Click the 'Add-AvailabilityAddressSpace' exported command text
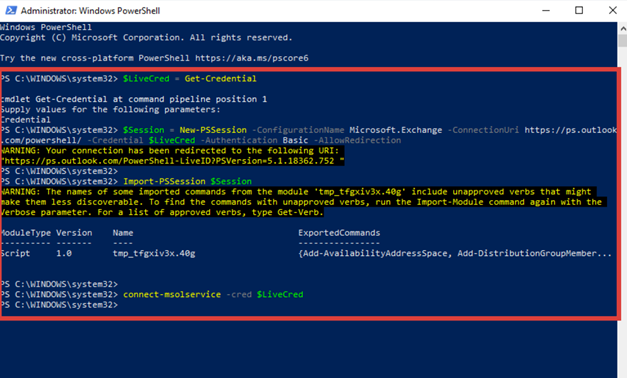The width and height of the screenshot is (627, 378). click(375, 253)
